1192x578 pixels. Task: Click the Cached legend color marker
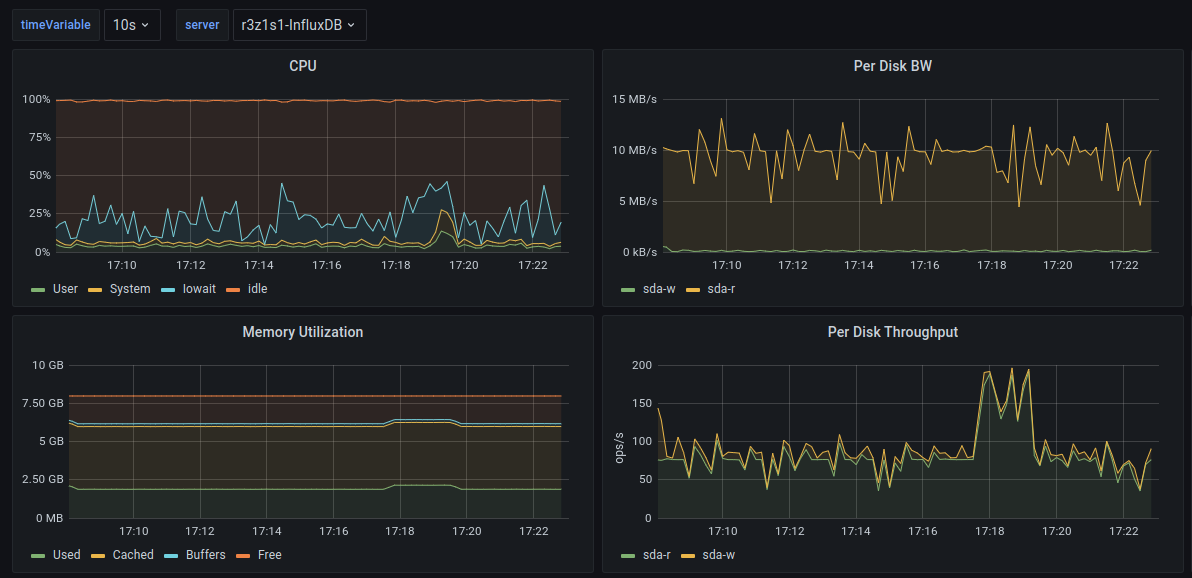[x=98, y=555]
